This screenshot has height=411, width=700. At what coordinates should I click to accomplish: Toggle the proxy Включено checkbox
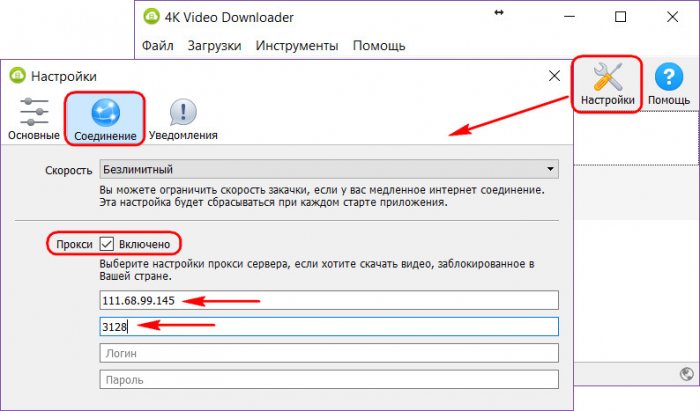tap(107, 244)
